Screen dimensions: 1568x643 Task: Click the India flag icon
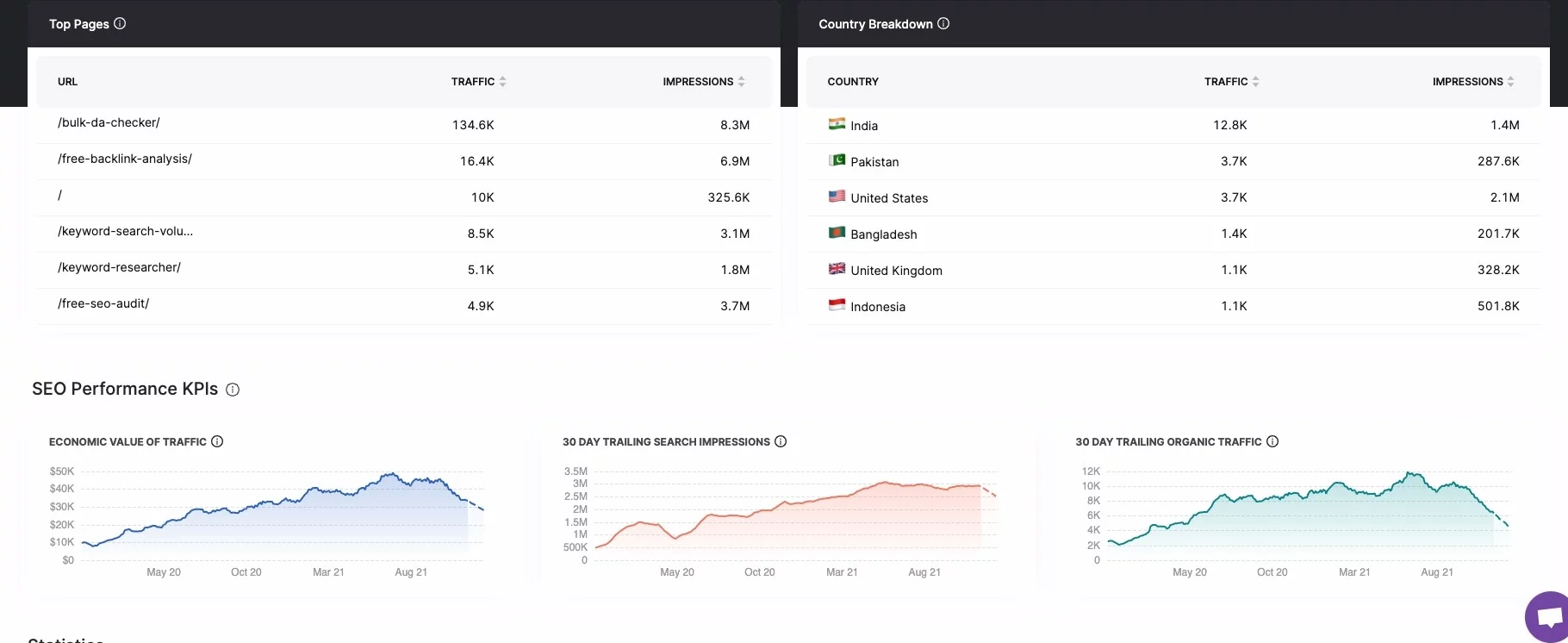837,124
